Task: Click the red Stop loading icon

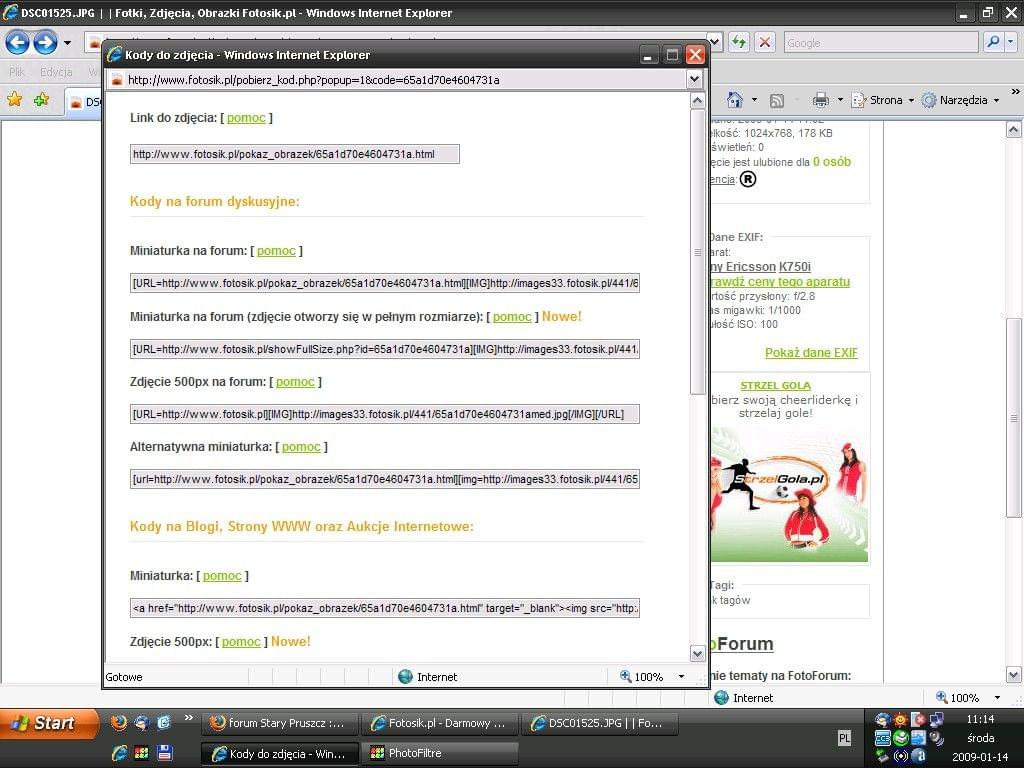Action: pyautogui.click(x=764, y=43)
